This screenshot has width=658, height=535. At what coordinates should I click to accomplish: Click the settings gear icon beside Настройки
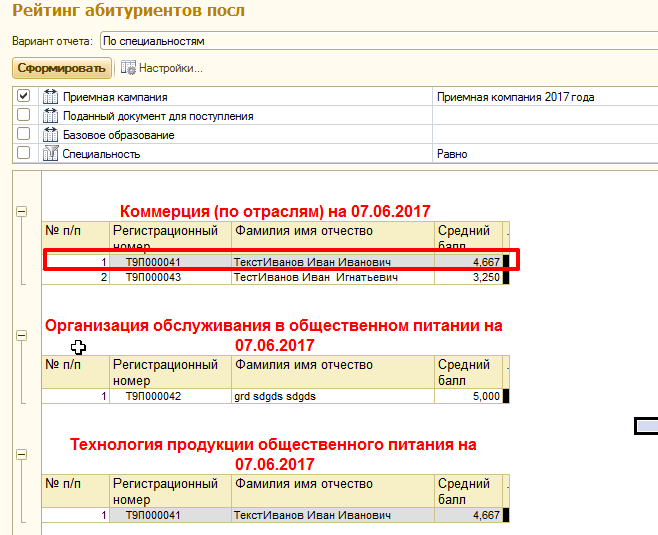click(x=128, y=68)
